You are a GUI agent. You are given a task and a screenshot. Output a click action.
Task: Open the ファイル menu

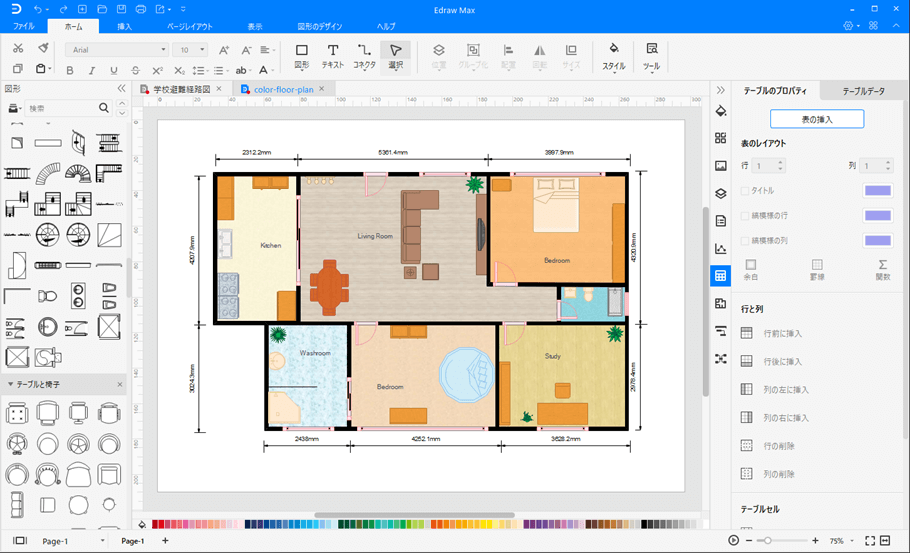click(x=24, y=26)
